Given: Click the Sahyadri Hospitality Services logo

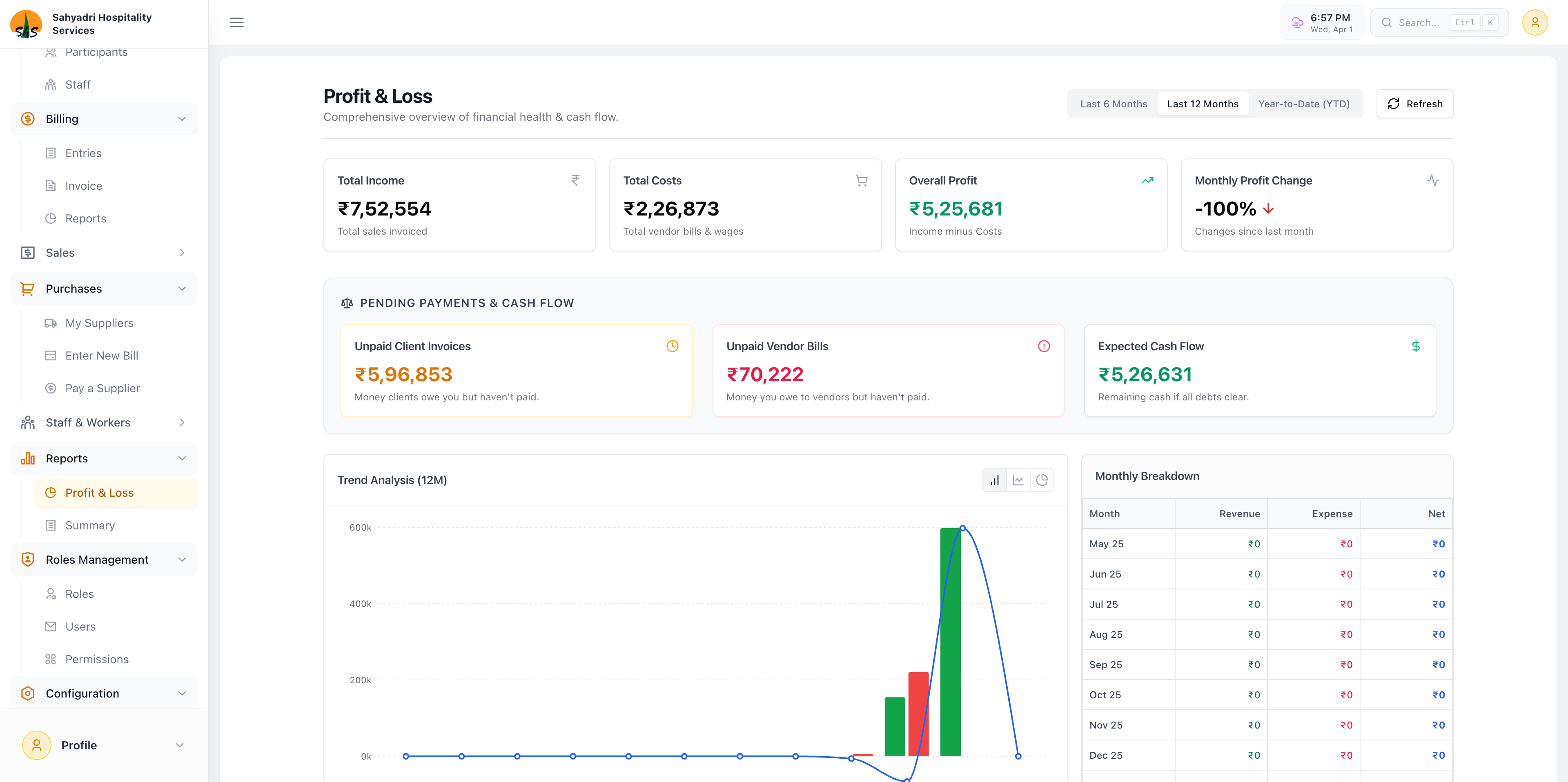Looking at the screenshot, I should 26,24.
